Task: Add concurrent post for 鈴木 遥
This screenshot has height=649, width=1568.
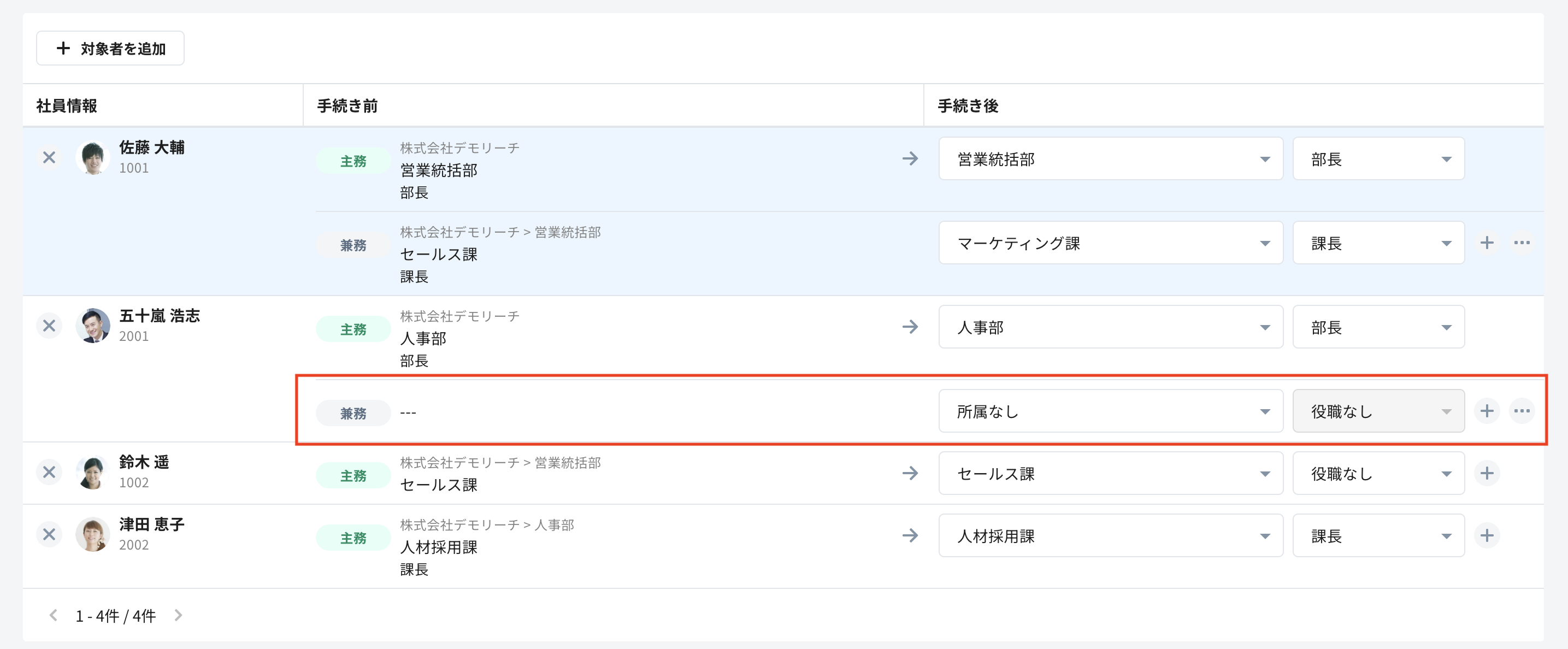Action: [1487, 474]
